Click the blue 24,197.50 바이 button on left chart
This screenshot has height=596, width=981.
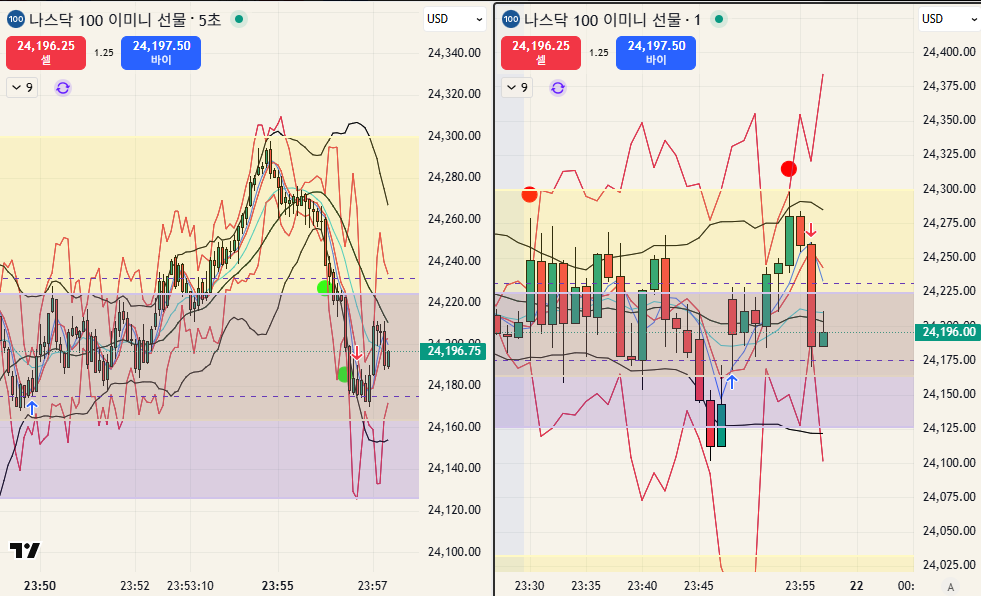pyautogui.click(x=161, y=53)
